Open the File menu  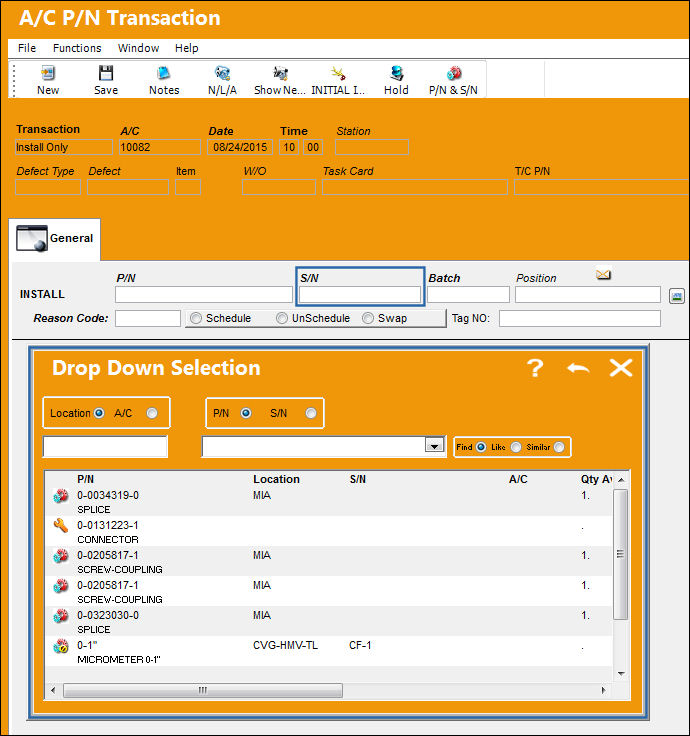point(27,48)
